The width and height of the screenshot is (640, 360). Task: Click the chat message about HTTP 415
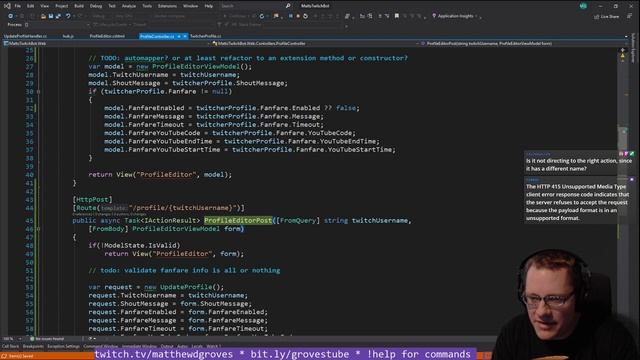click(577, 202)
